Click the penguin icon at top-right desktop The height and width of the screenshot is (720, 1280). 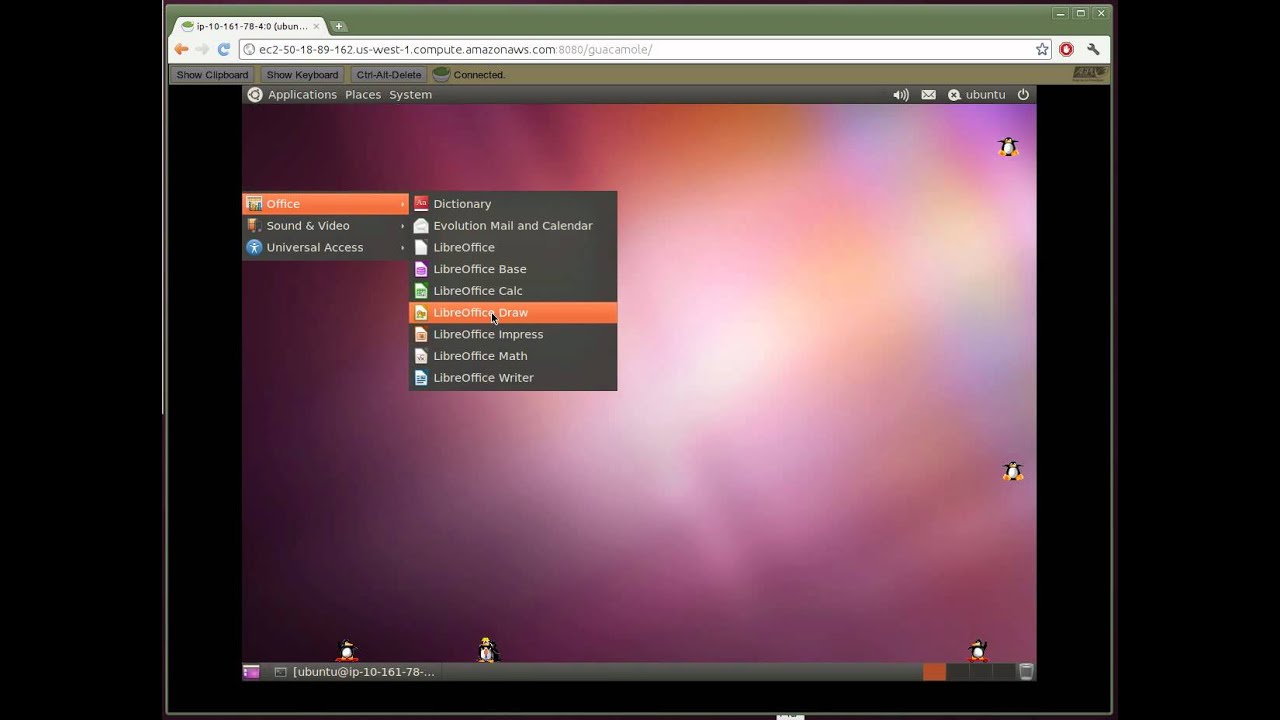point(1008,147)
